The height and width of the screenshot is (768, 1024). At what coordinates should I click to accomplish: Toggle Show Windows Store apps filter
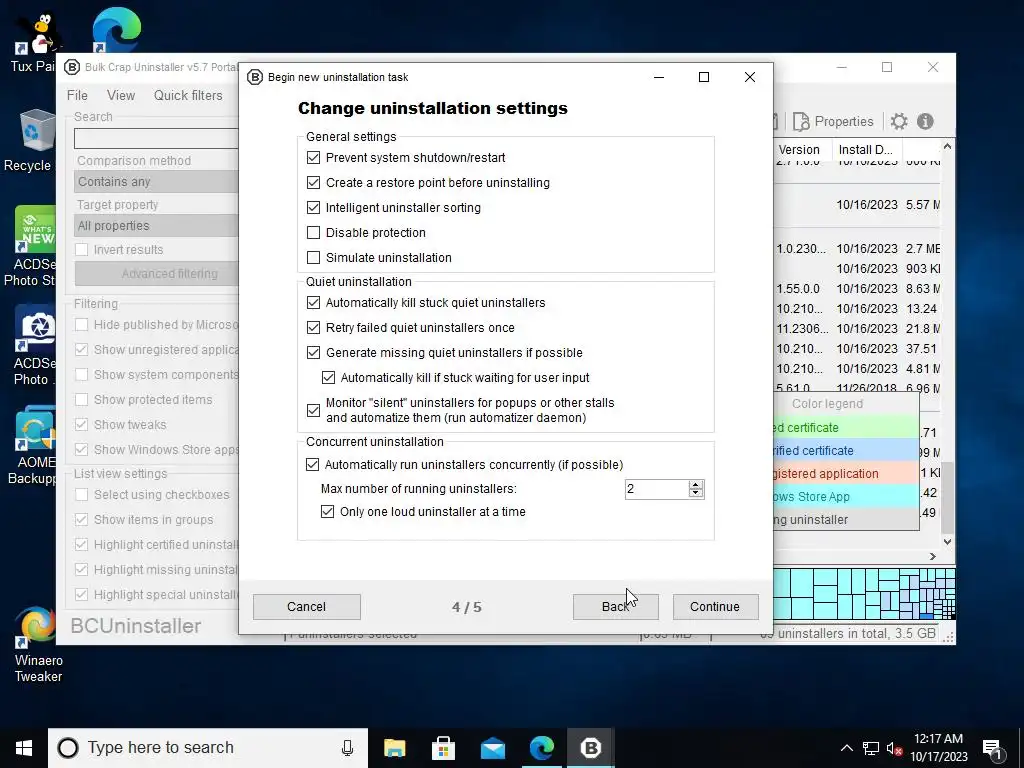(x=82, y=449)
